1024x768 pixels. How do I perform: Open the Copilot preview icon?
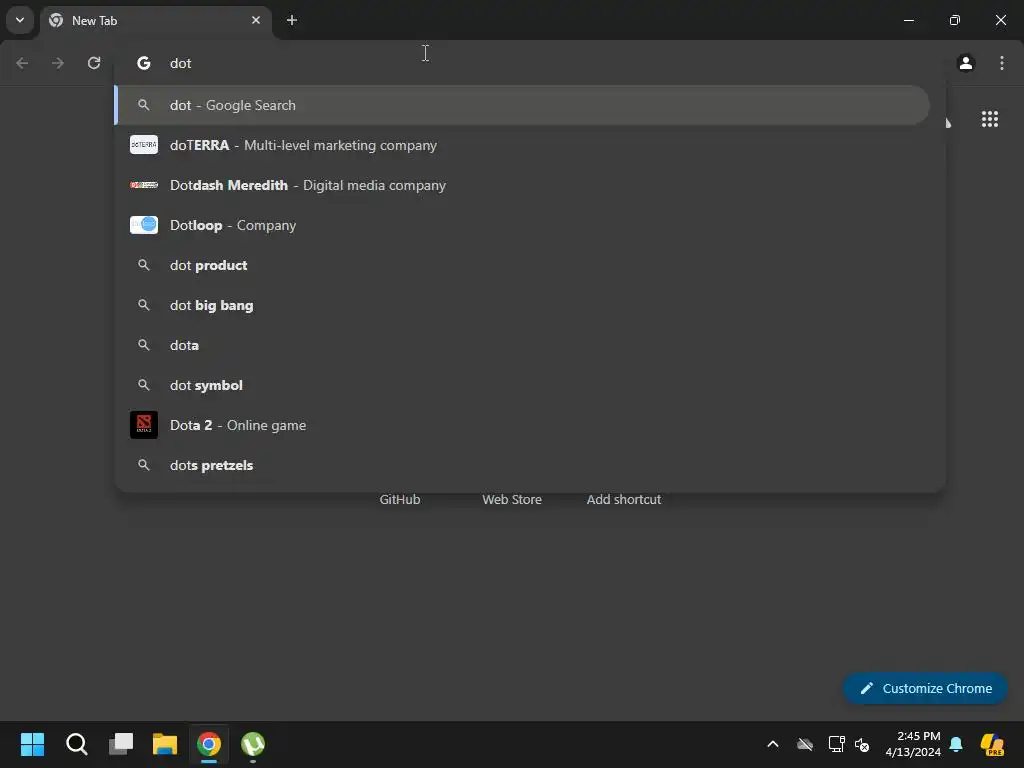point(992,744)
